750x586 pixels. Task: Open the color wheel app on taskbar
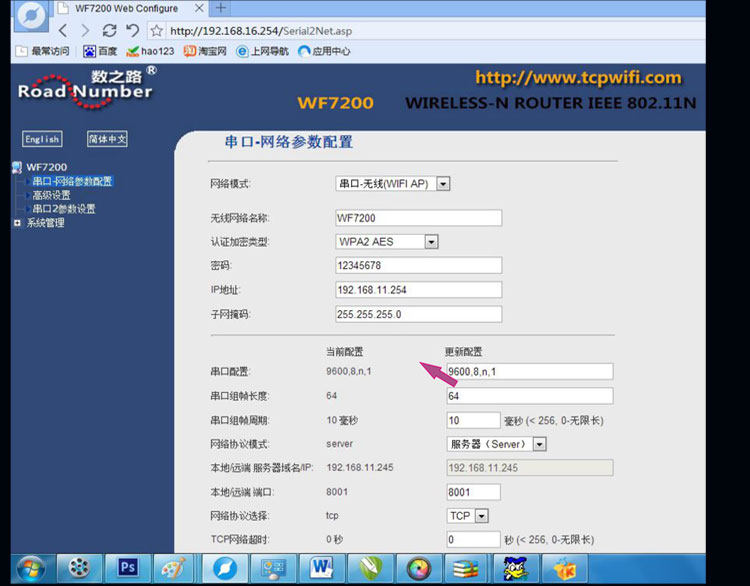419,569
